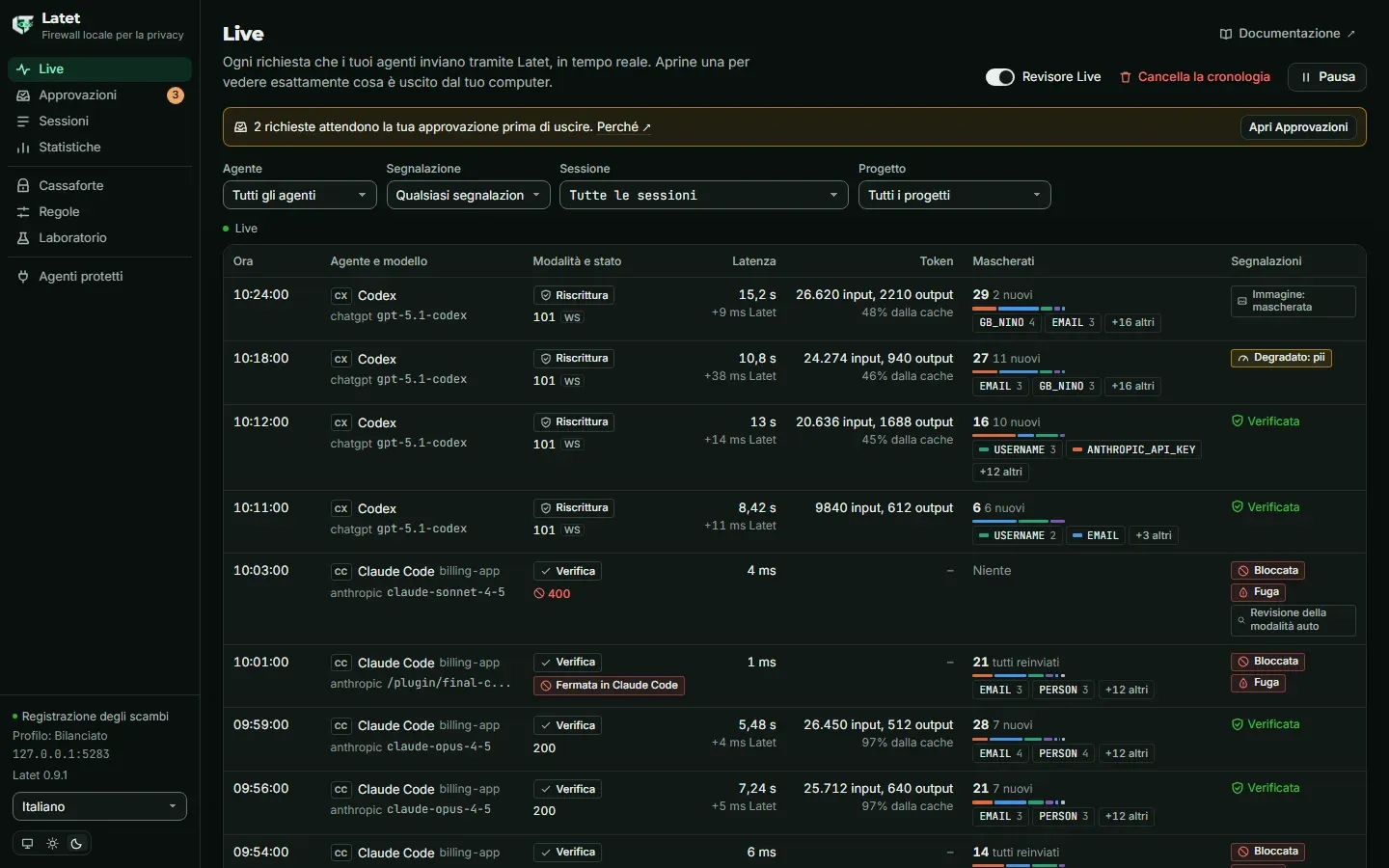Click the trash icon beside Cancella la cronologia

click(1125, 77)
